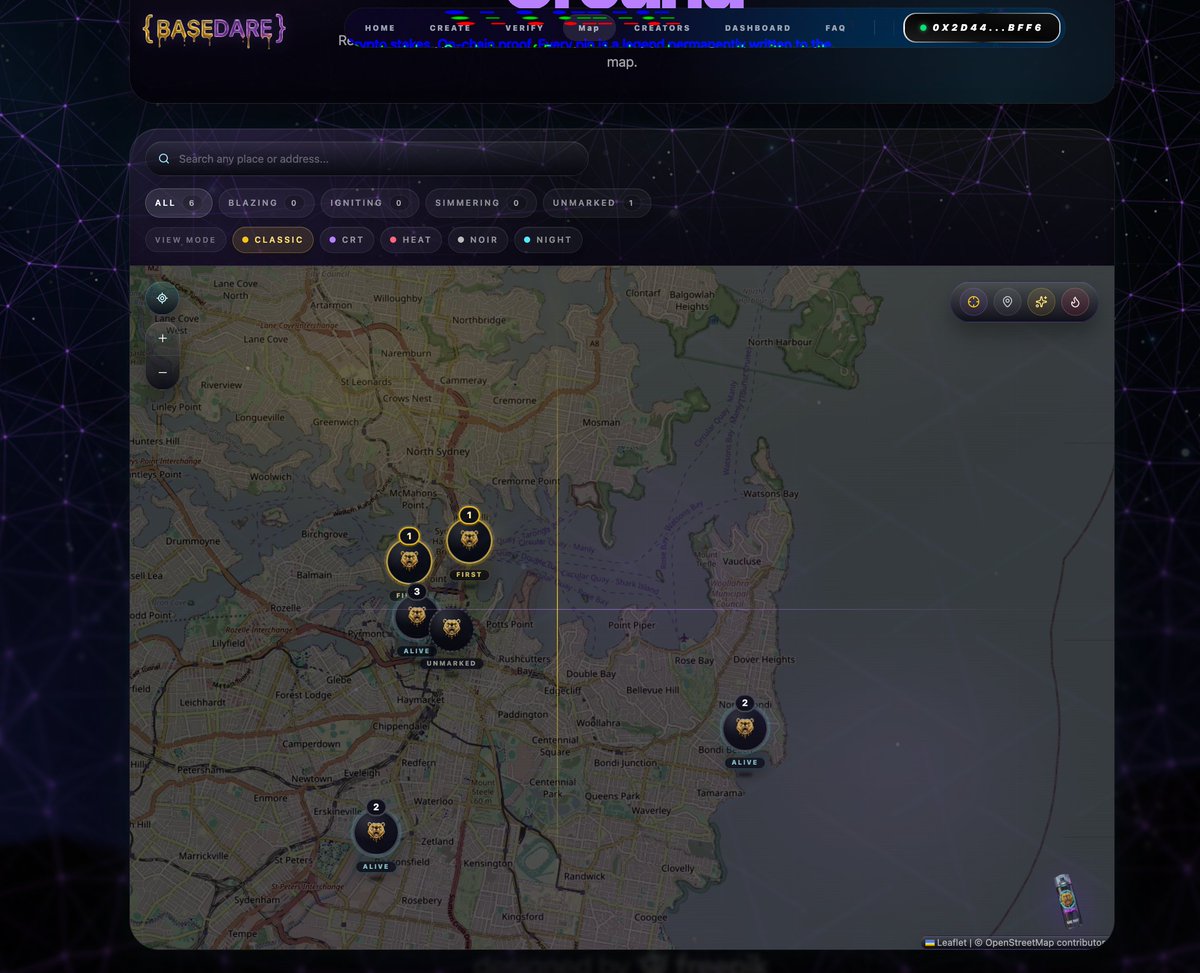The height and width of the screenshot is (973, 1200).
Task: Open bear marker labeled UNMARKED
Action: [x=451, y=630]
